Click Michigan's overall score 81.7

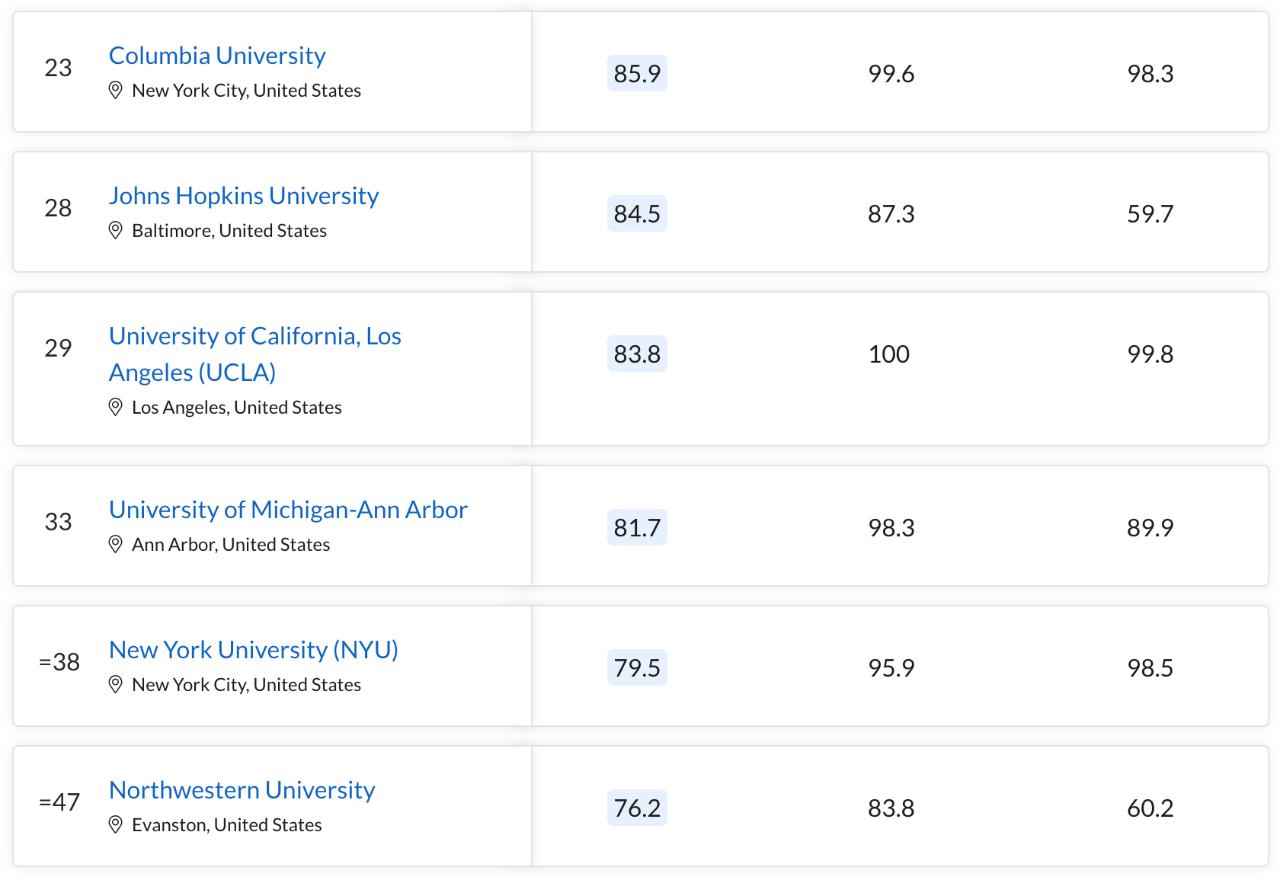pyautogui.click(x=637, y=527)
